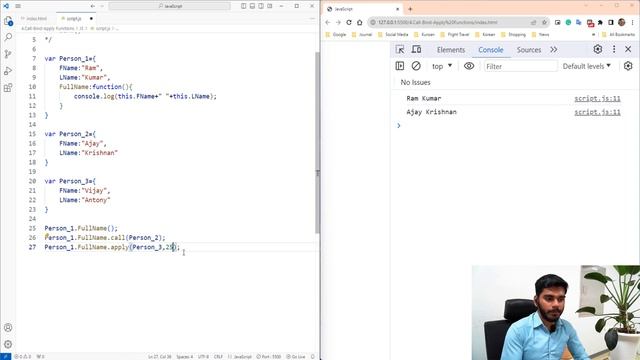This screenshot has height=360, width=640.
Task: Open editor More Actions ellipsis
Action: (x=312, y=19)
